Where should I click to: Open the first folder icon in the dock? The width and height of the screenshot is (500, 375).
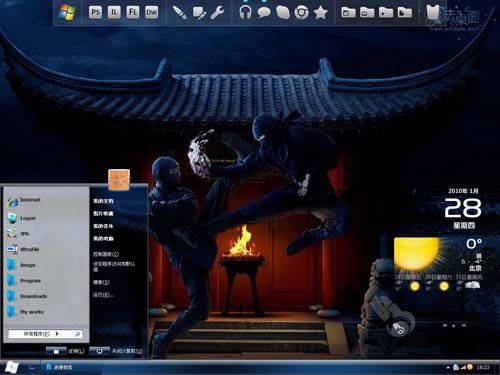point(348,13)
